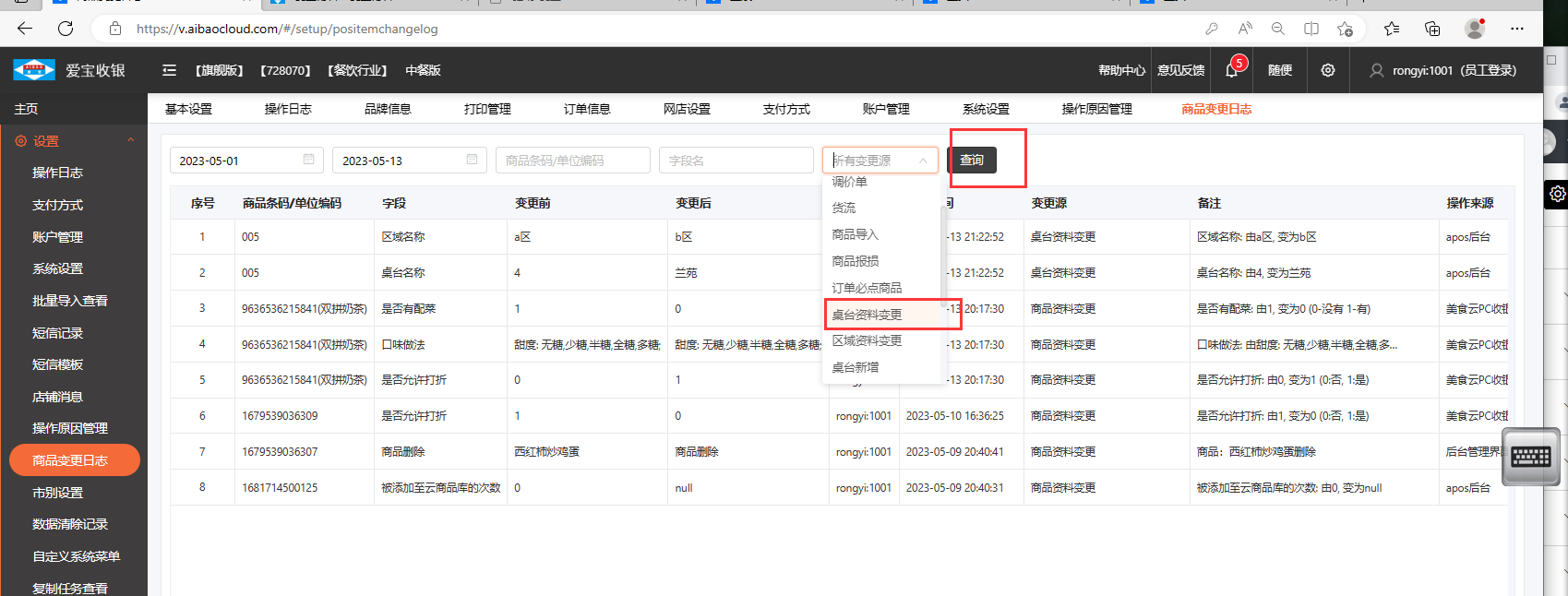This screenshot has width=1568, height=596.
Task: Refresh the browser page
Action: [66, 29]
